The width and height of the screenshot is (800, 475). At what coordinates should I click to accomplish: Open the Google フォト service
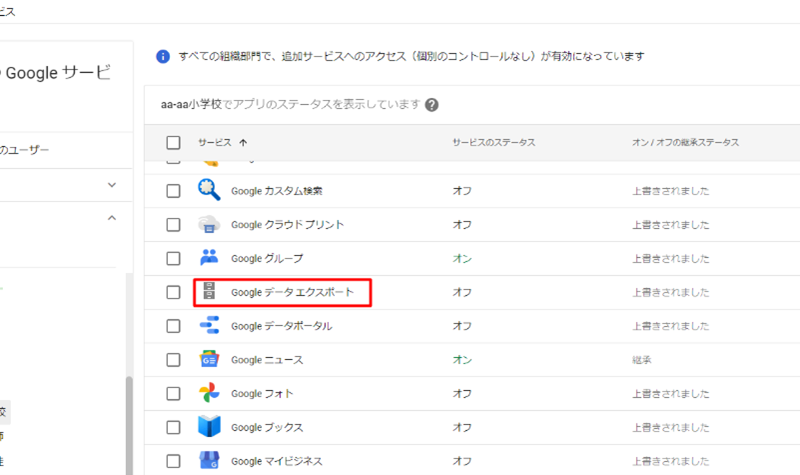[262, 393]
